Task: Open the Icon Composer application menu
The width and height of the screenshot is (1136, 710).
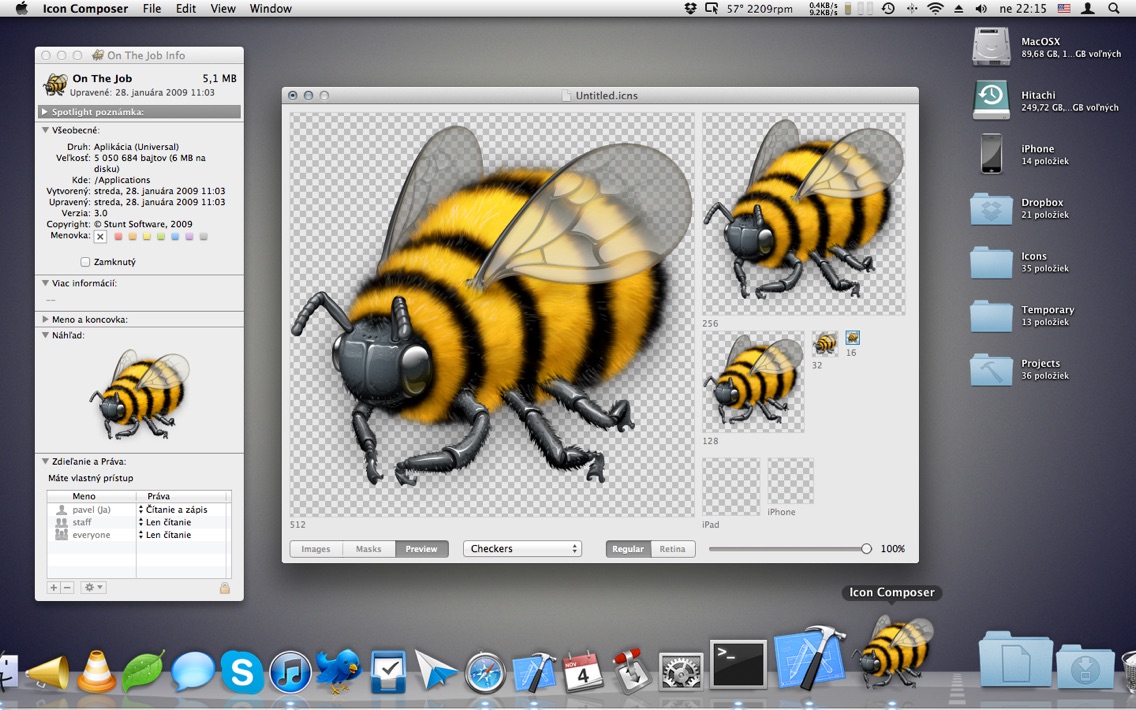Action: click(85, 9)
